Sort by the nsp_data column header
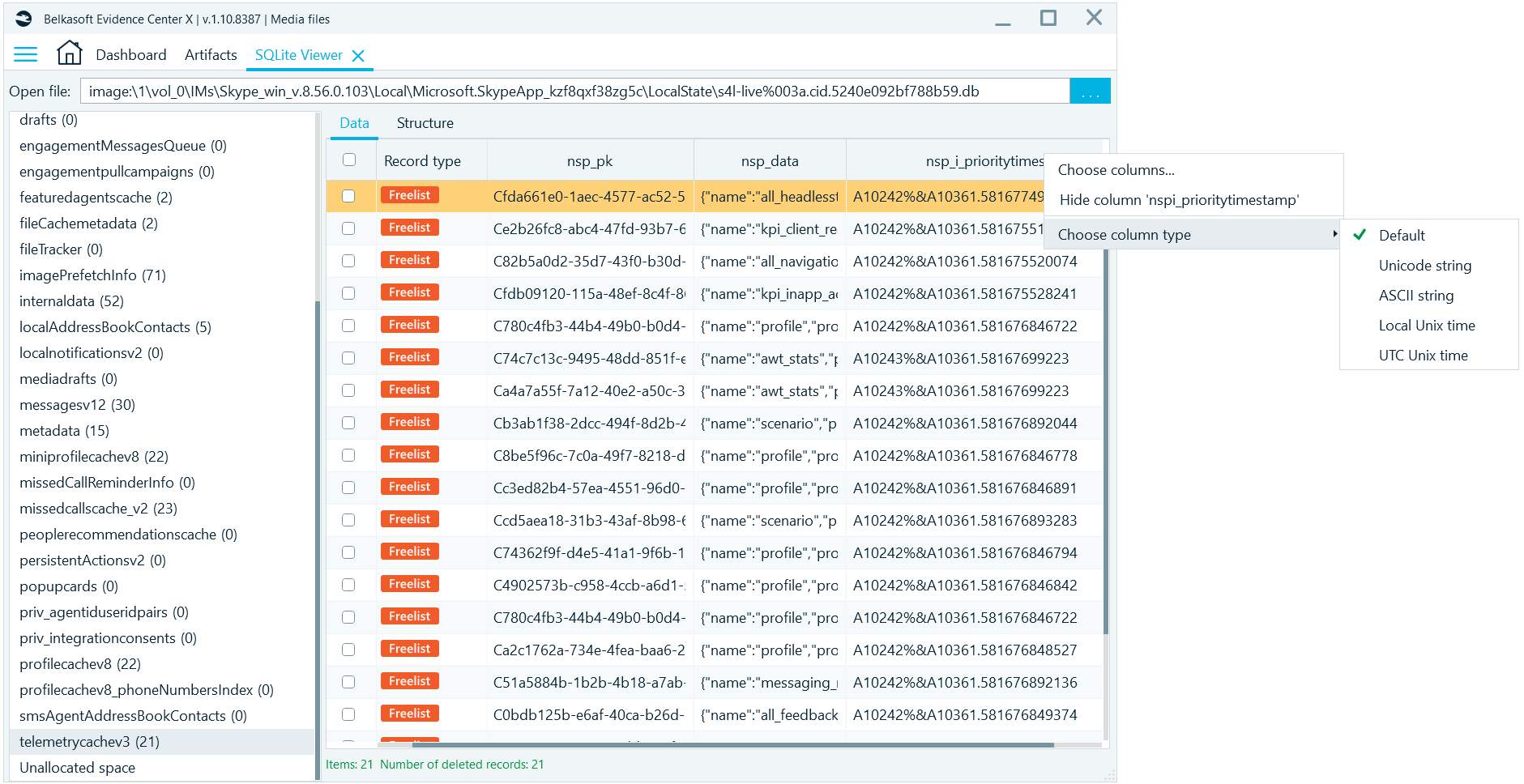The image size is (1524, 784). pos(770,160)
